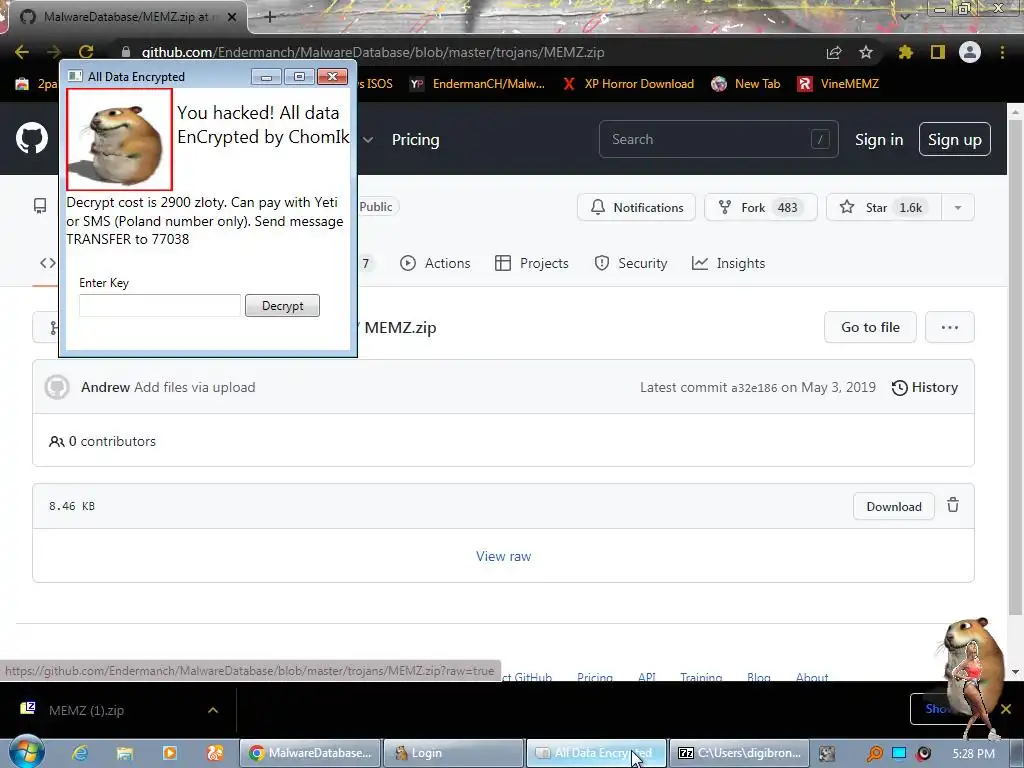Image resolution: width=1024 pixels, height=768 pixels.
Task: Switch to All Data Encrypted taskbar window
Action: (596, 753)
